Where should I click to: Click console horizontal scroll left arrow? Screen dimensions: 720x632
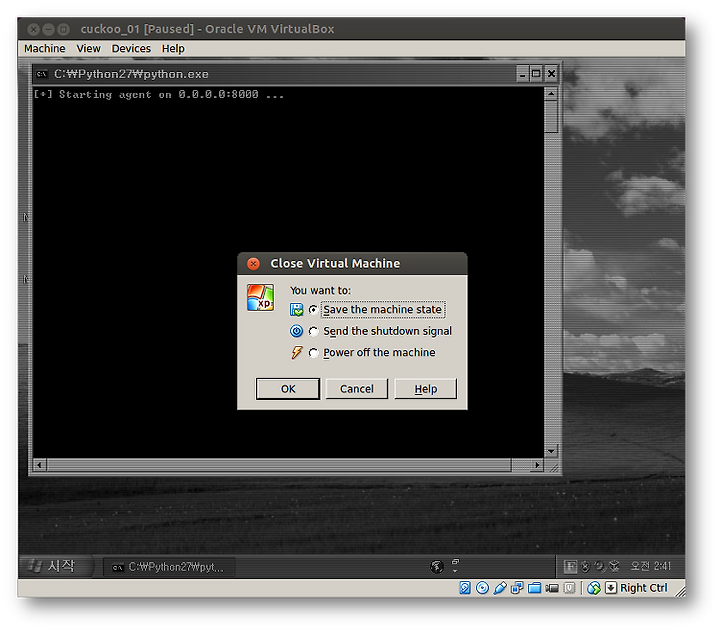39,465
